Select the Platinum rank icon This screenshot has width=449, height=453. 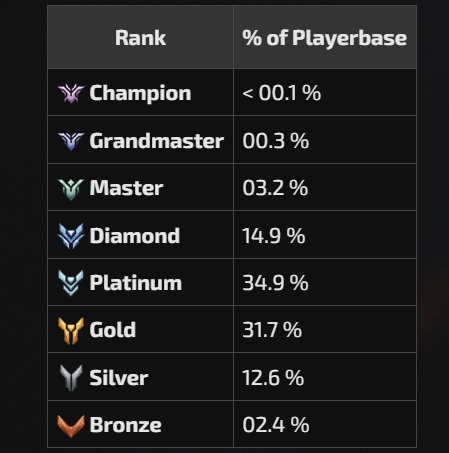[71, 283]
